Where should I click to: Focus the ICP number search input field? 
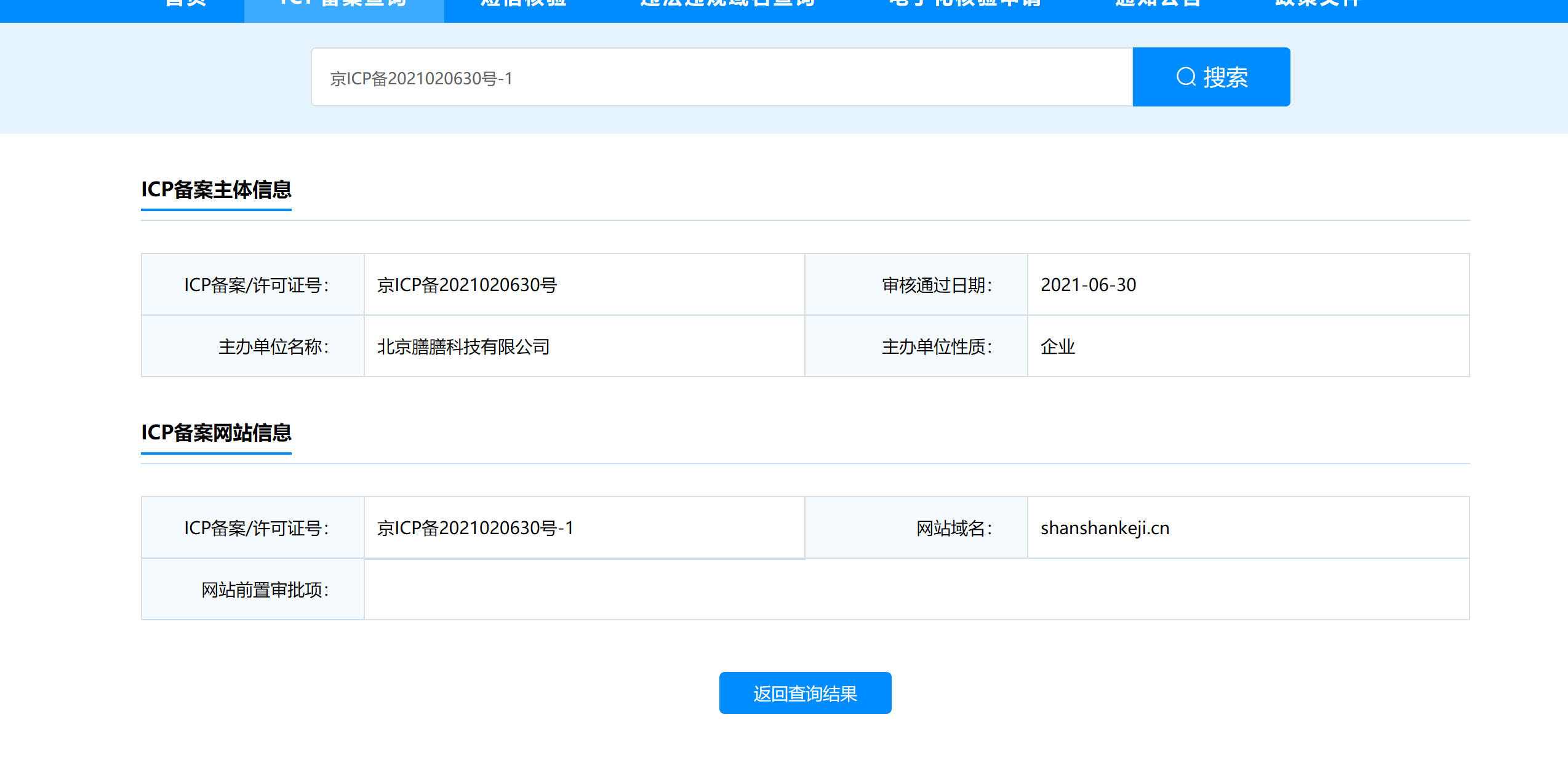(x=721, y=78)
